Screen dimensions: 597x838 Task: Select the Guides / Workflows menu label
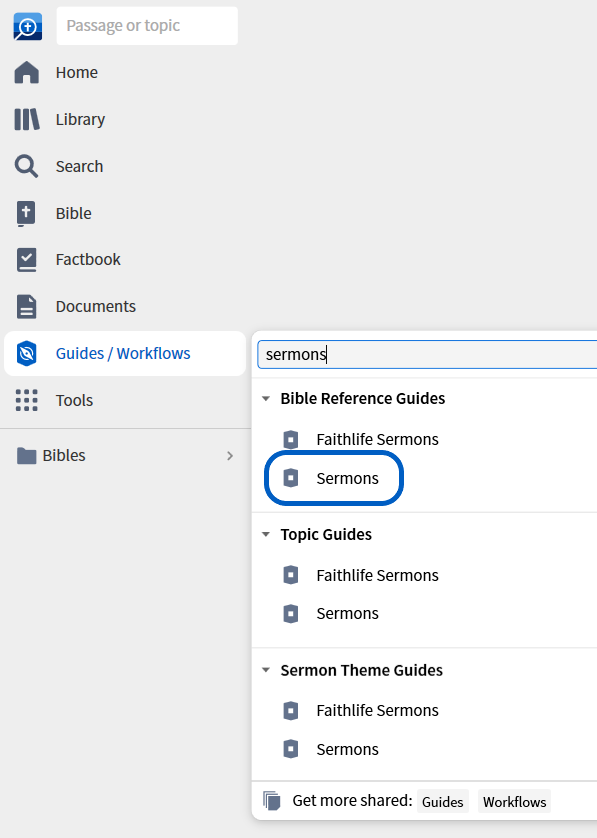[123, 354]
